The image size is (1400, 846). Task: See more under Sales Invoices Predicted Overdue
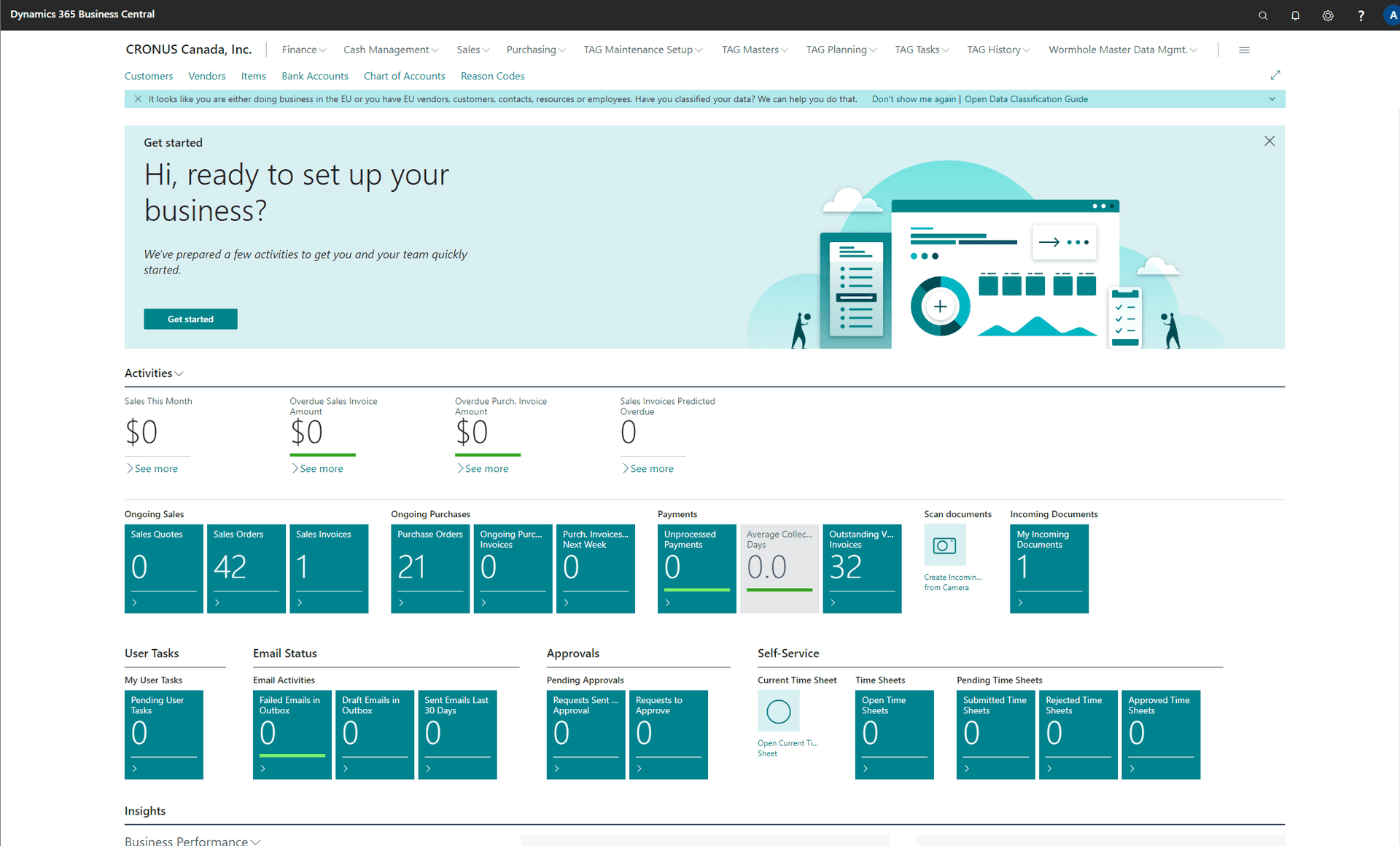[648, 468]
